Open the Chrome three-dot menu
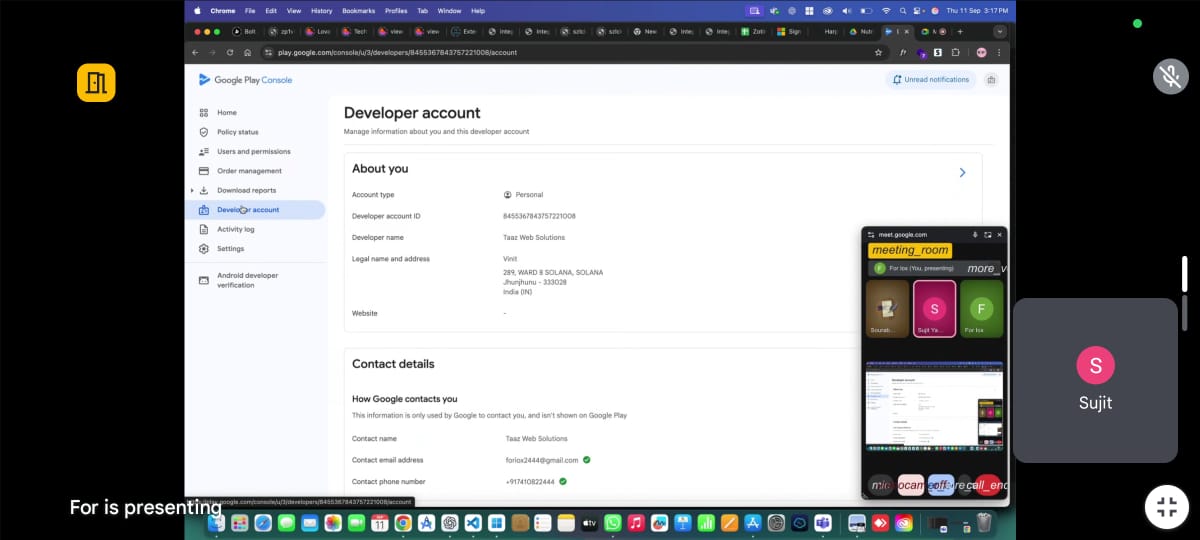 pyautogui.click(x=999, y=52)
